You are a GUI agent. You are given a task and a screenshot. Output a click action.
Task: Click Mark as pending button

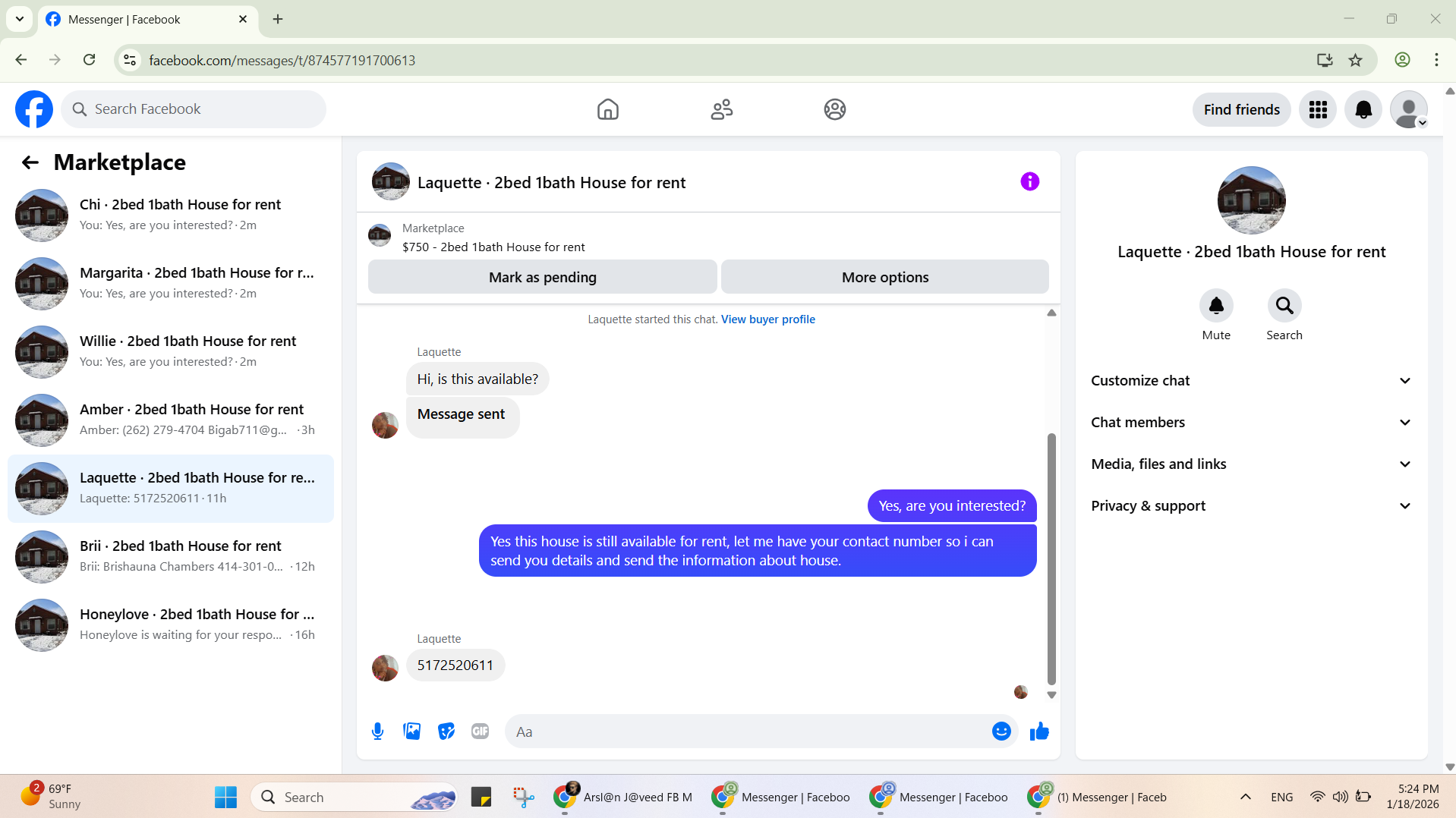(x=543, y=277)
